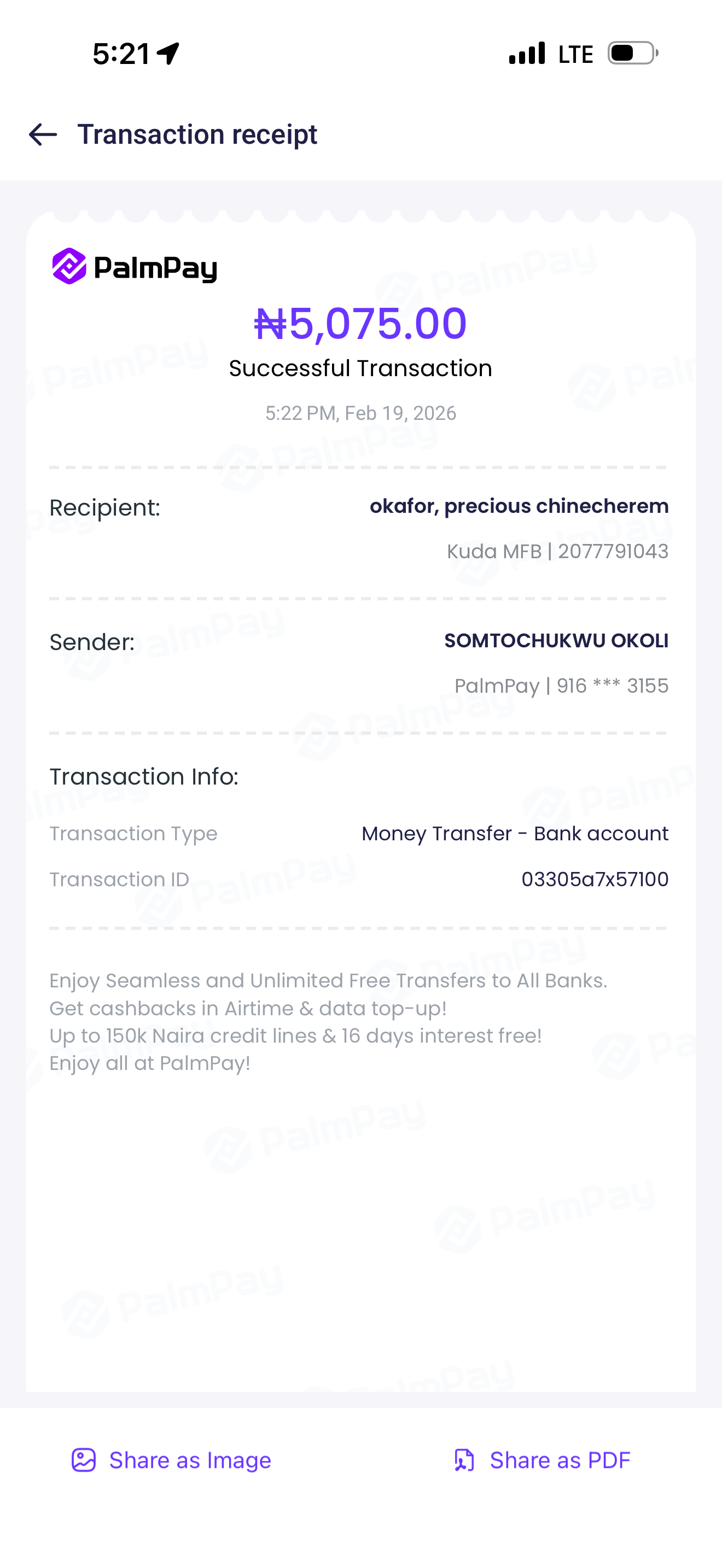The width and height of the screenshot is (722, 1568).
Task: Tap the Share as PDF document icon
Action: (x=464, y=1460)
